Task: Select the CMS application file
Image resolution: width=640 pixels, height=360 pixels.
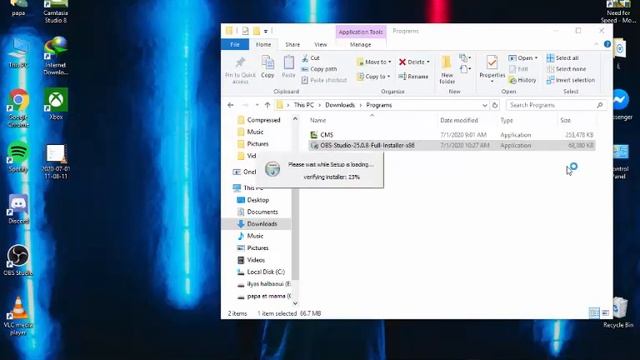Action: click(x=451, y=135)
